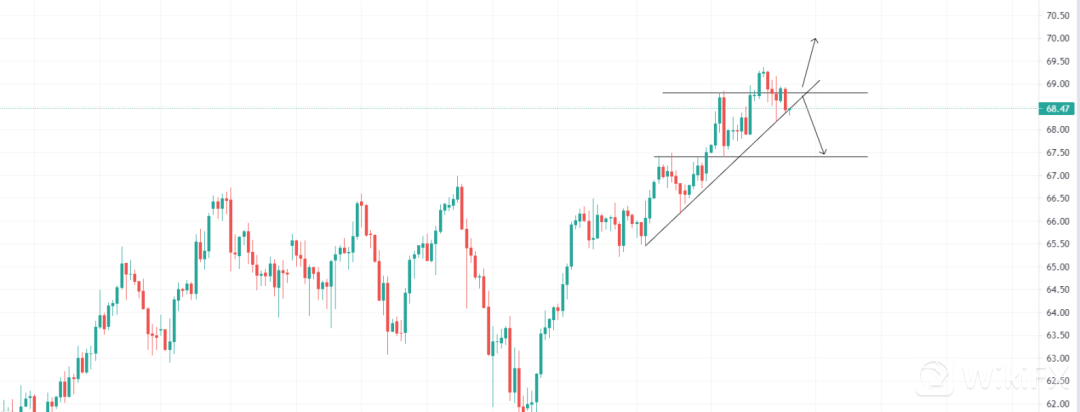Click the 67.50 price axis label

click(x=1059, y=153)
